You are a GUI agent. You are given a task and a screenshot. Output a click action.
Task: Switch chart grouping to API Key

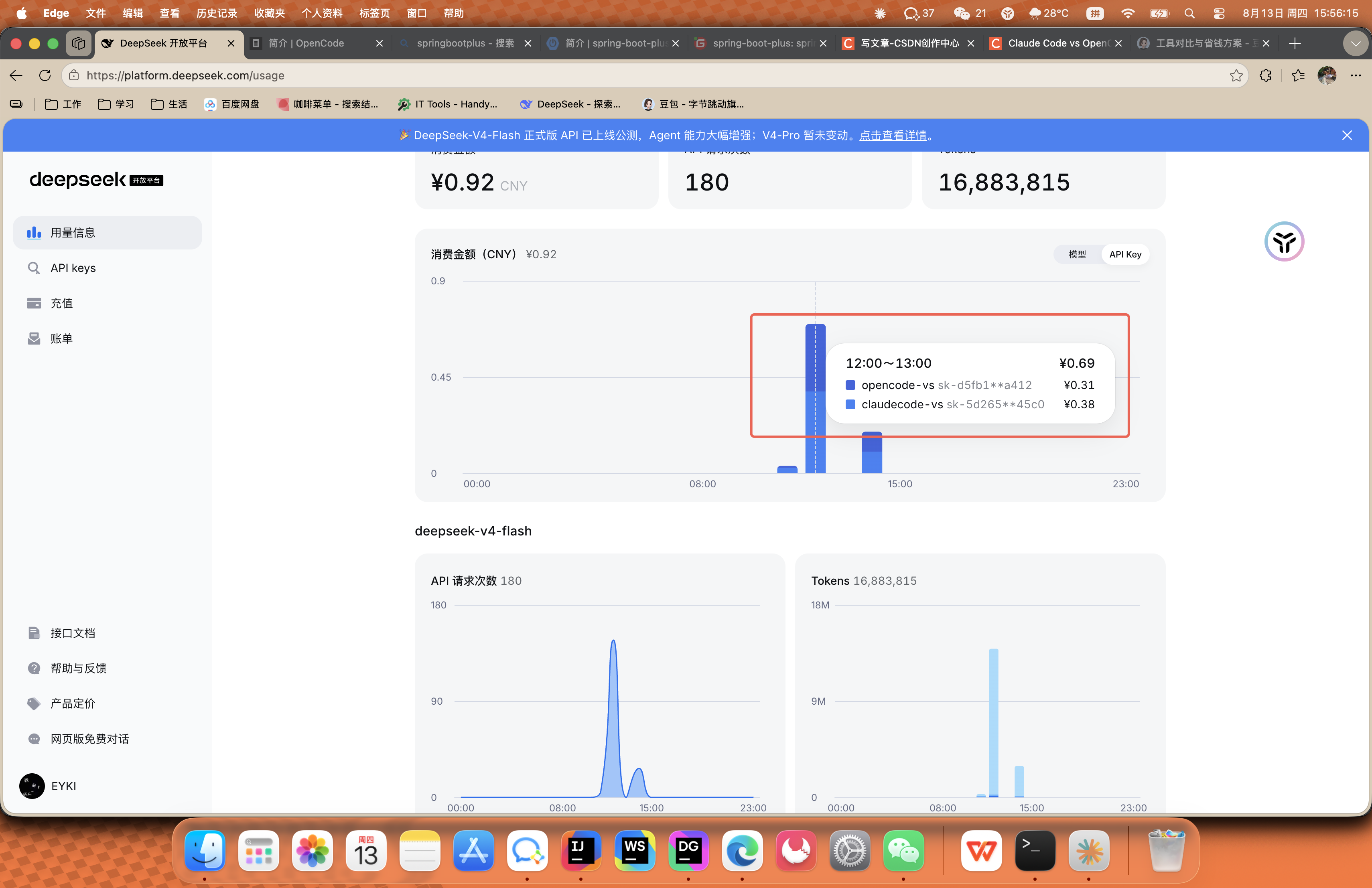(x=1125, y=254)
